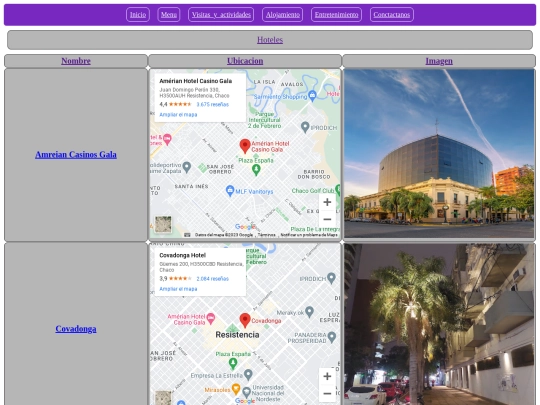The height and width of the screenshot is (405, 540).
Task: Open the 3.675 reseñas reviews link
Action: 212,104
